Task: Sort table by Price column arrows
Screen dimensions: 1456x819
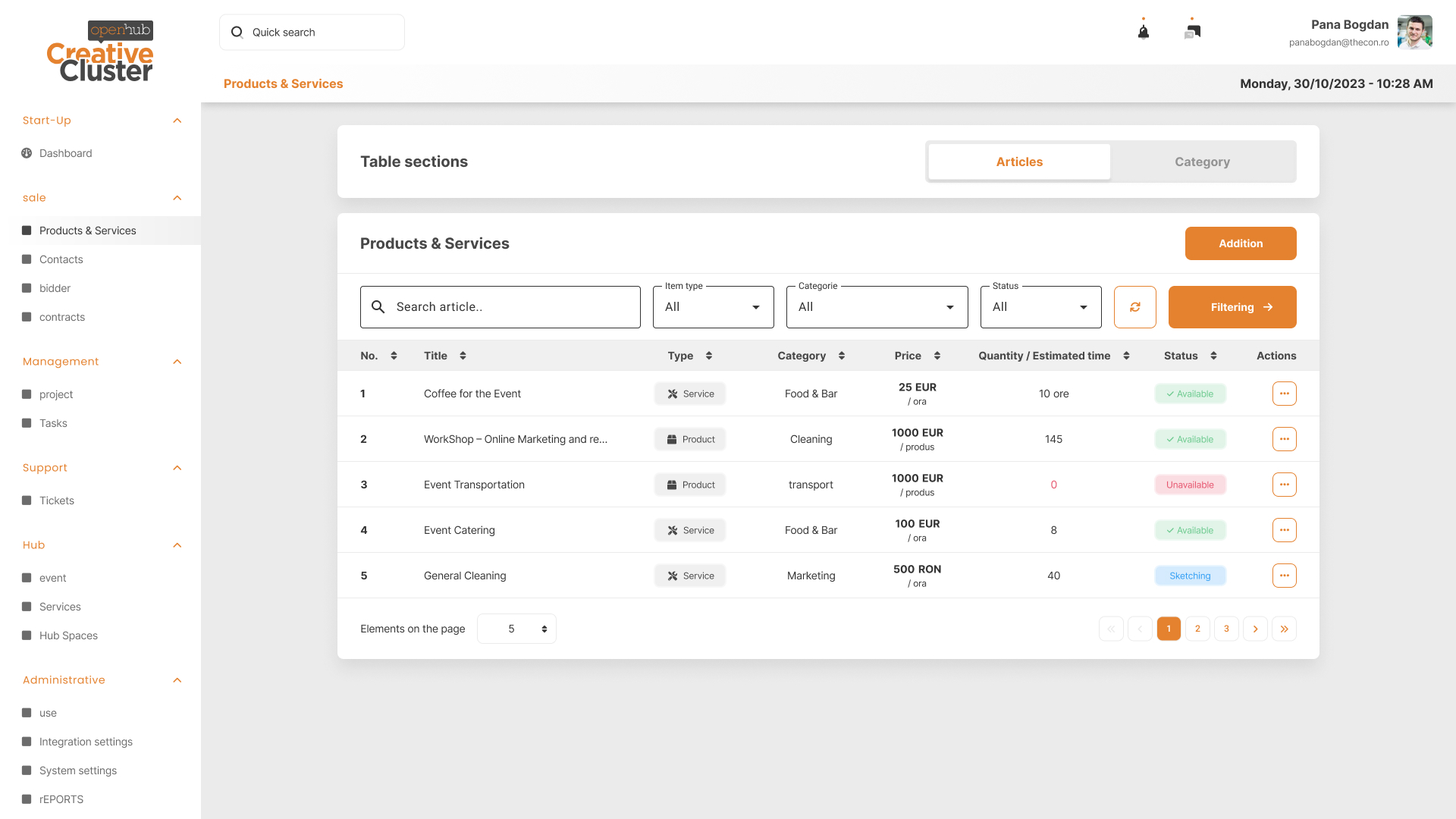Action: pyautogui.click(x=937, y=356)
